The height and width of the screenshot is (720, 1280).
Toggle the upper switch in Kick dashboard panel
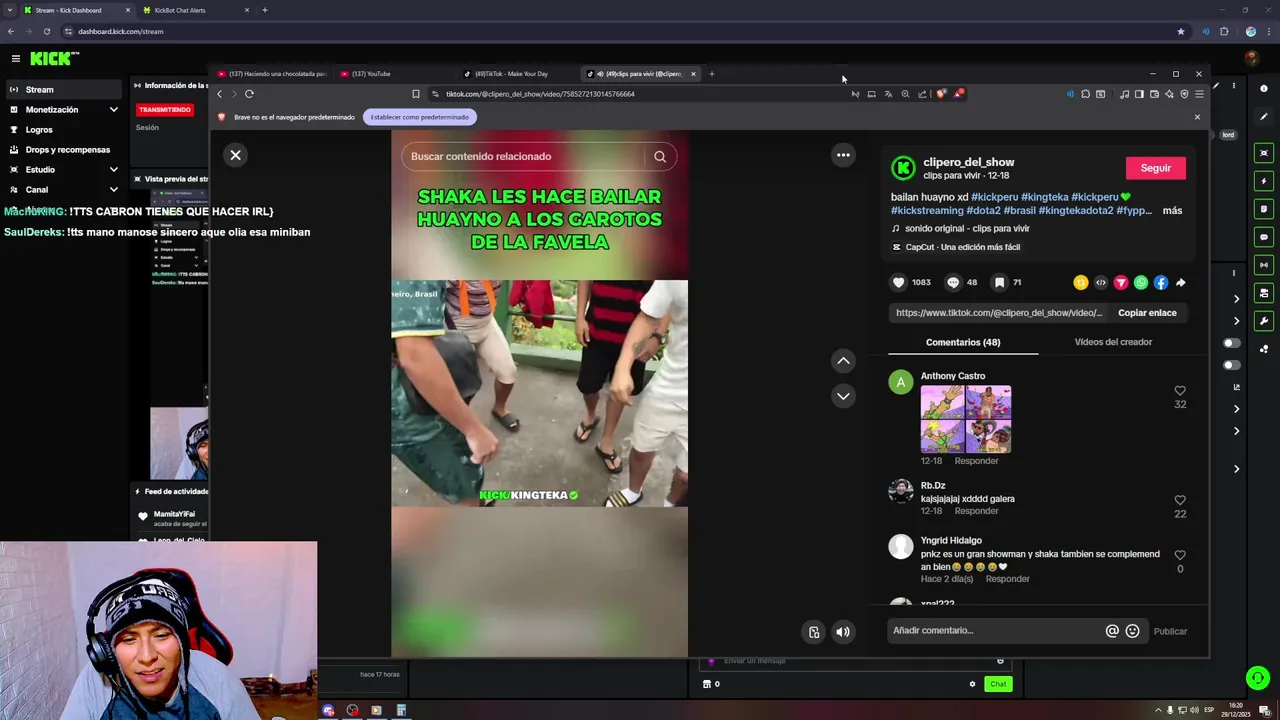[x=1231, y=343]
